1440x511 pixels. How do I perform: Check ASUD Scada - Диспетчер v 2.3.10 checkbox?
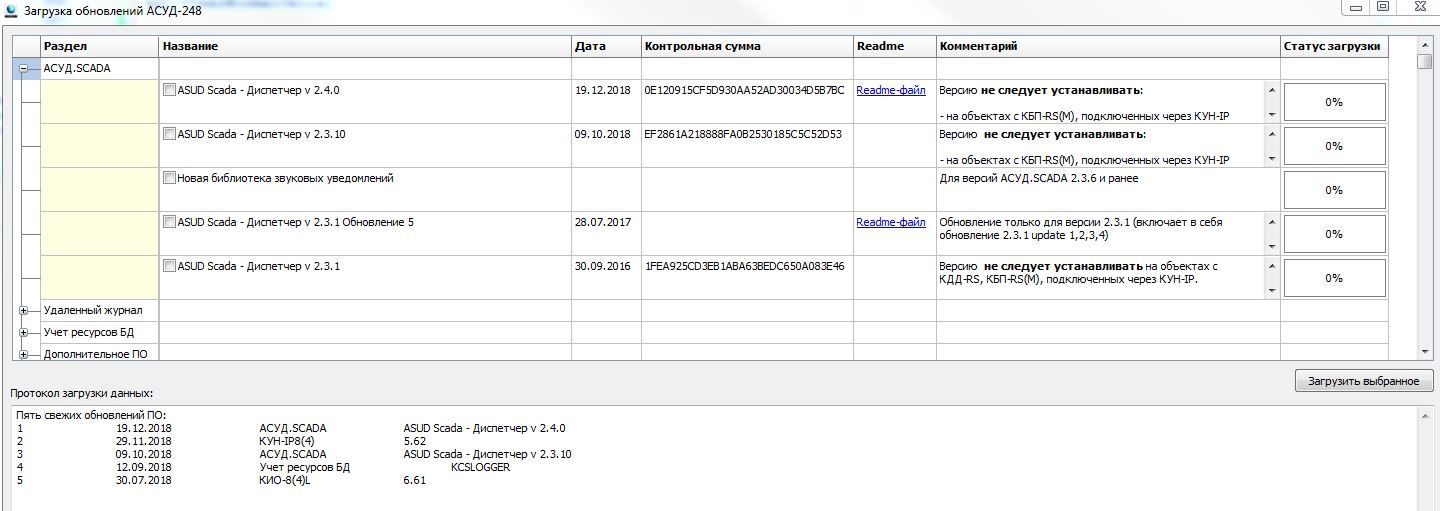(x=169, y=135)
